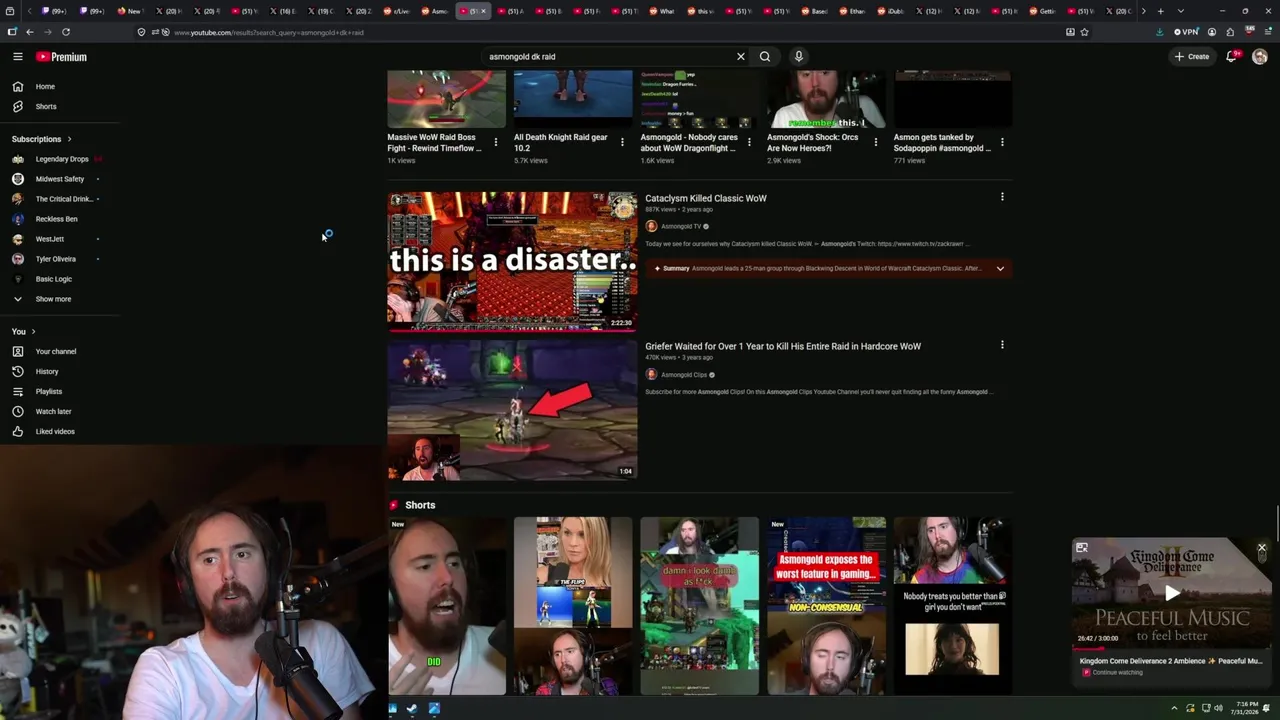Reload the page in browser toolbar
Screen dimensions: 1280x720
66,32
